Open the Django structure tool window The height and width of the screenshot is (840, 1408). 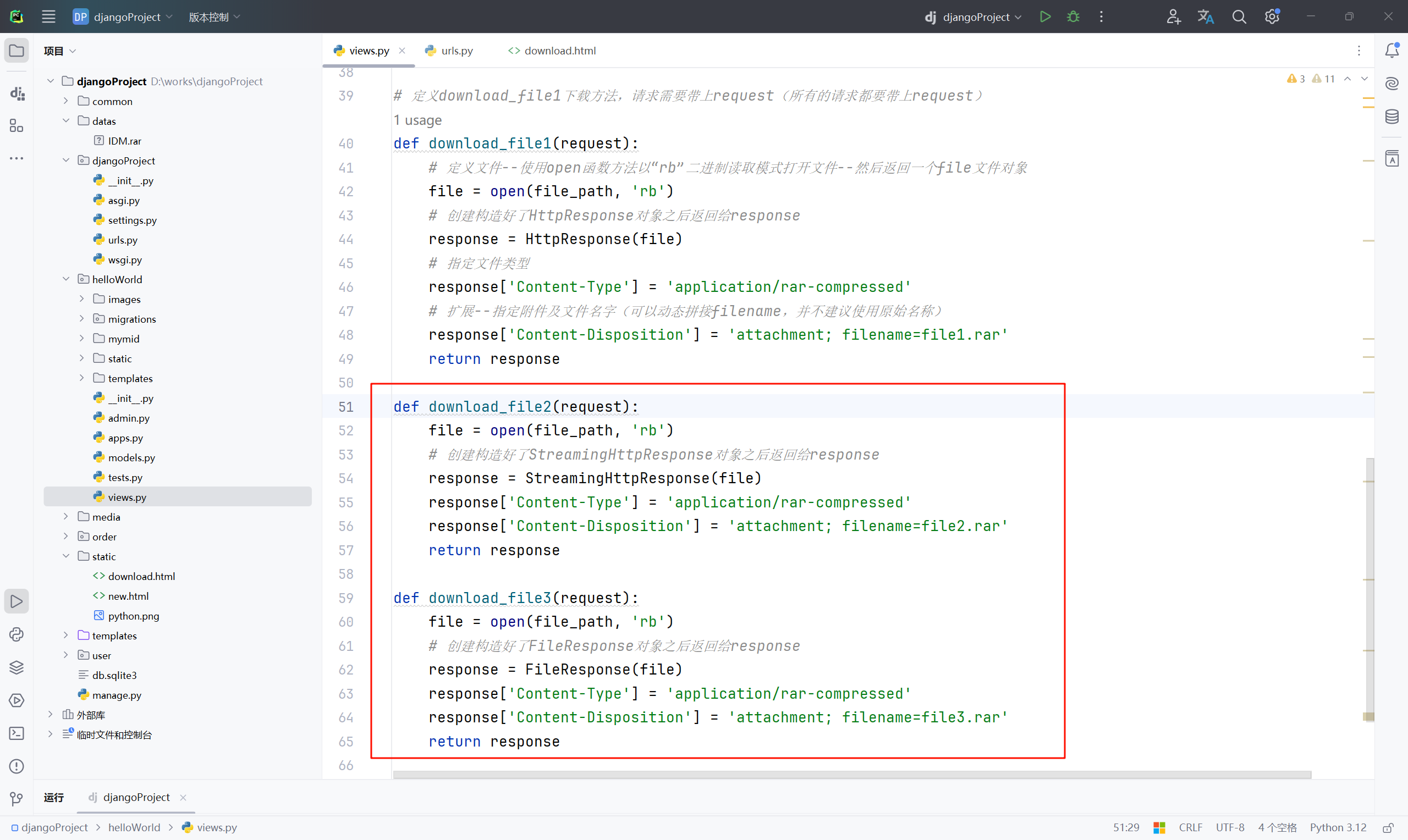point(16,93)
